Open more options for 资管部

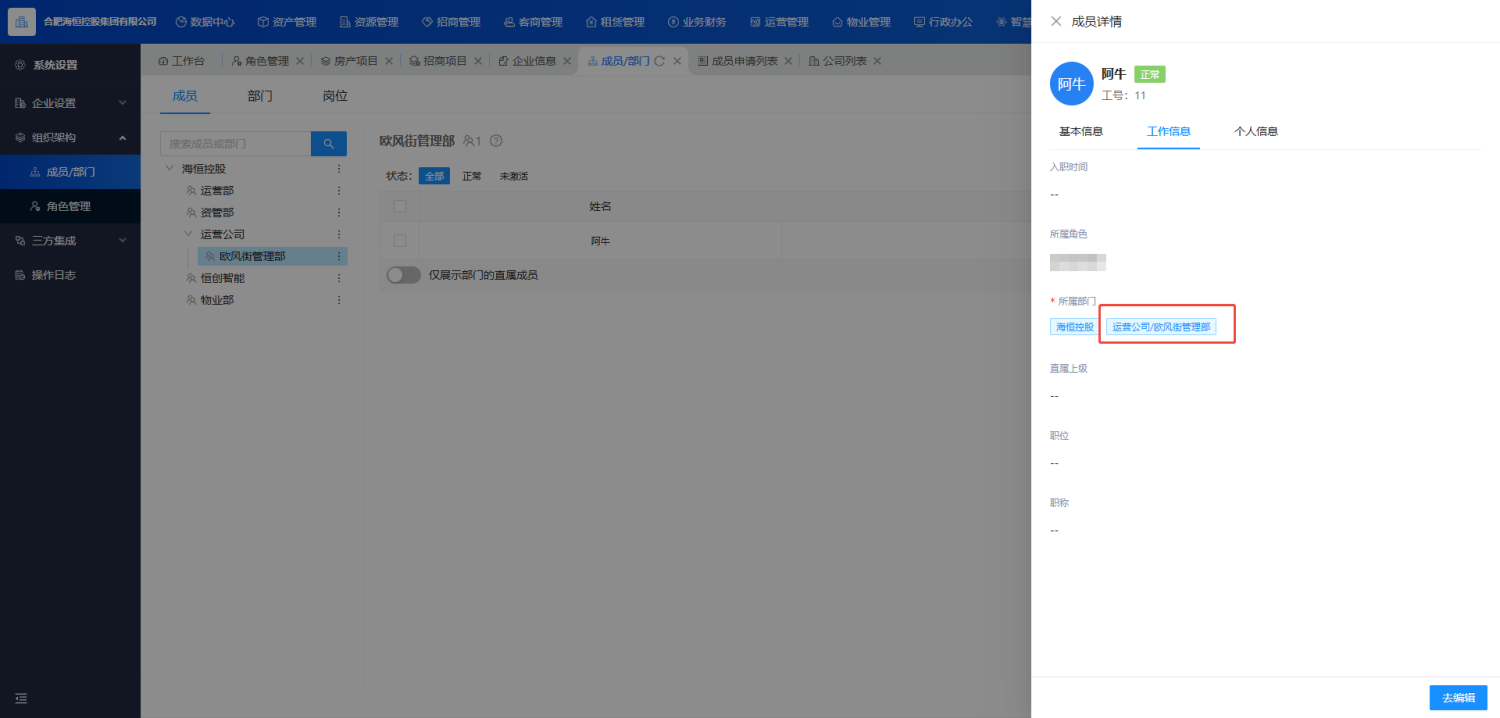tap(339, 213)
